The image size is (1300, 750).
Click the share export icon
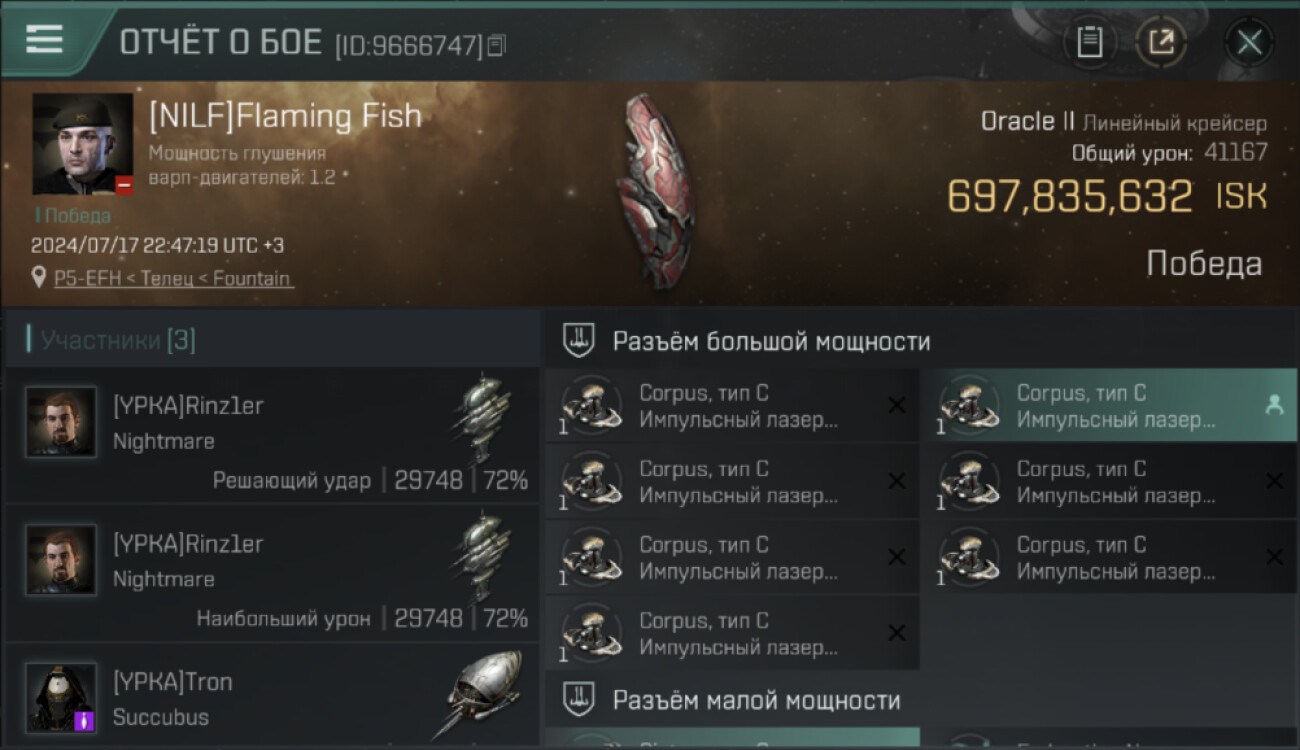pos(1161,42)
